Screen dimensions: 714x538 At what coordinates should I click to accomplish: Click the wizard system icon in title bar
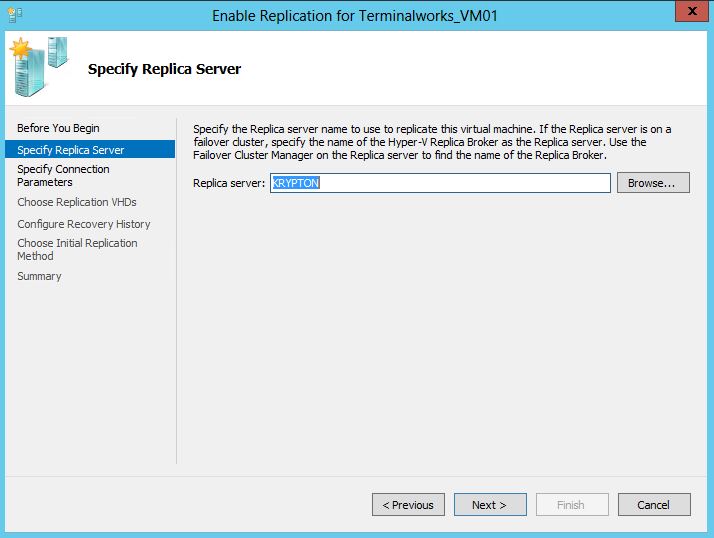pyautogui.click(x=15, y=15)
